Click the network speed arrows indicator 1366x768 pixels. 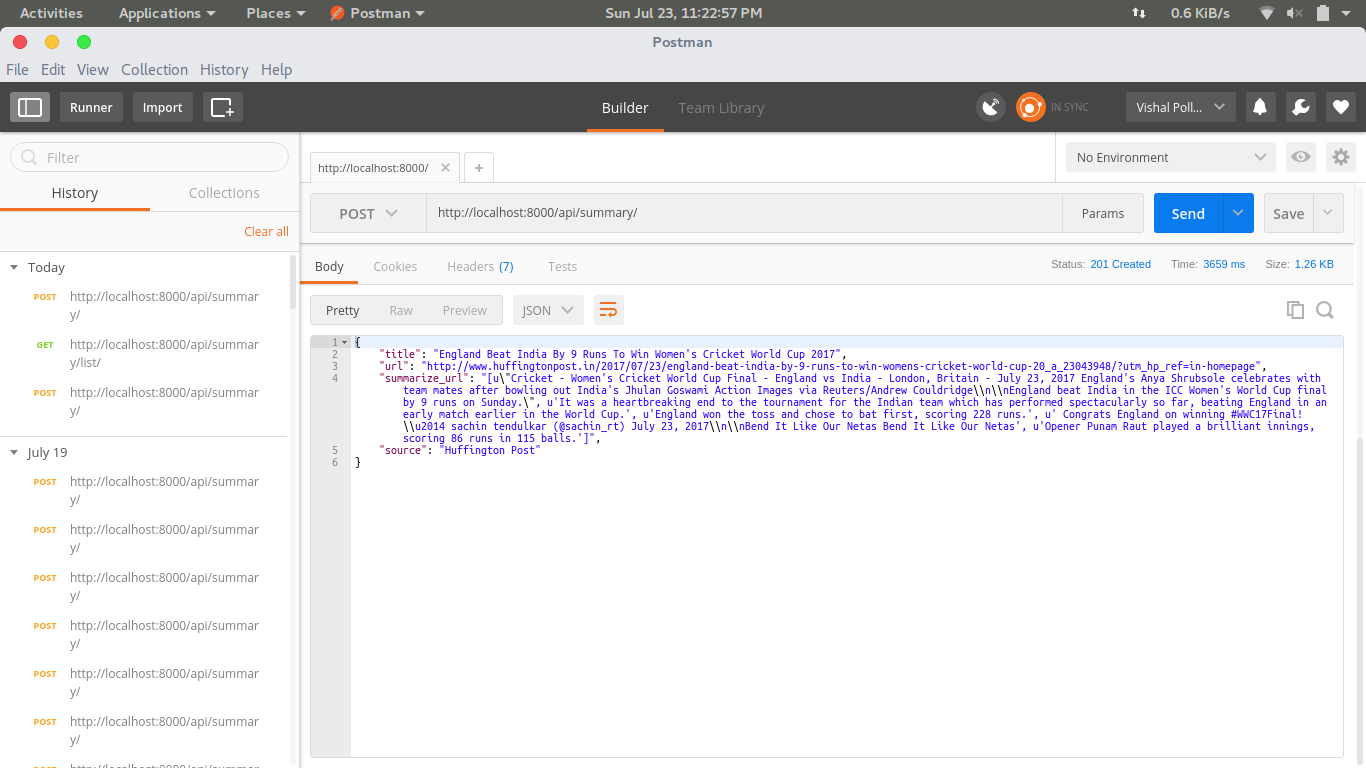click(1138, 13)
